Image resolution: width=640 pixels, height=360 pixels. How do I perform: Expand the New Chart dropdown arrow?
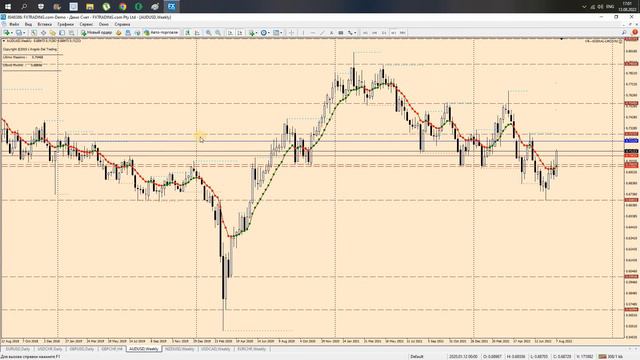[12, 33]
